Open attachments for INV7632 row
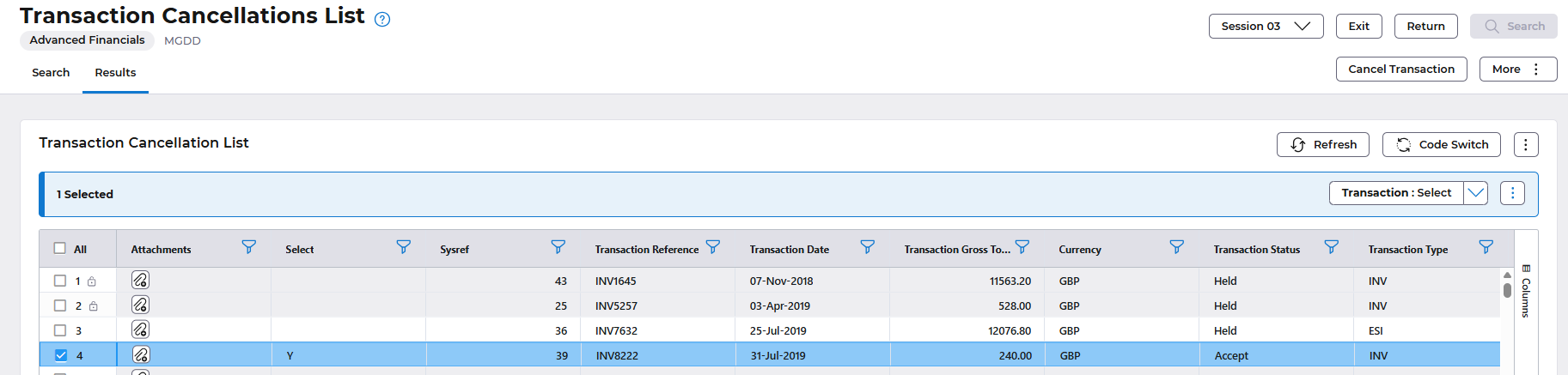Viewport: 1568px width, 375px height. [x=140, y=330]
